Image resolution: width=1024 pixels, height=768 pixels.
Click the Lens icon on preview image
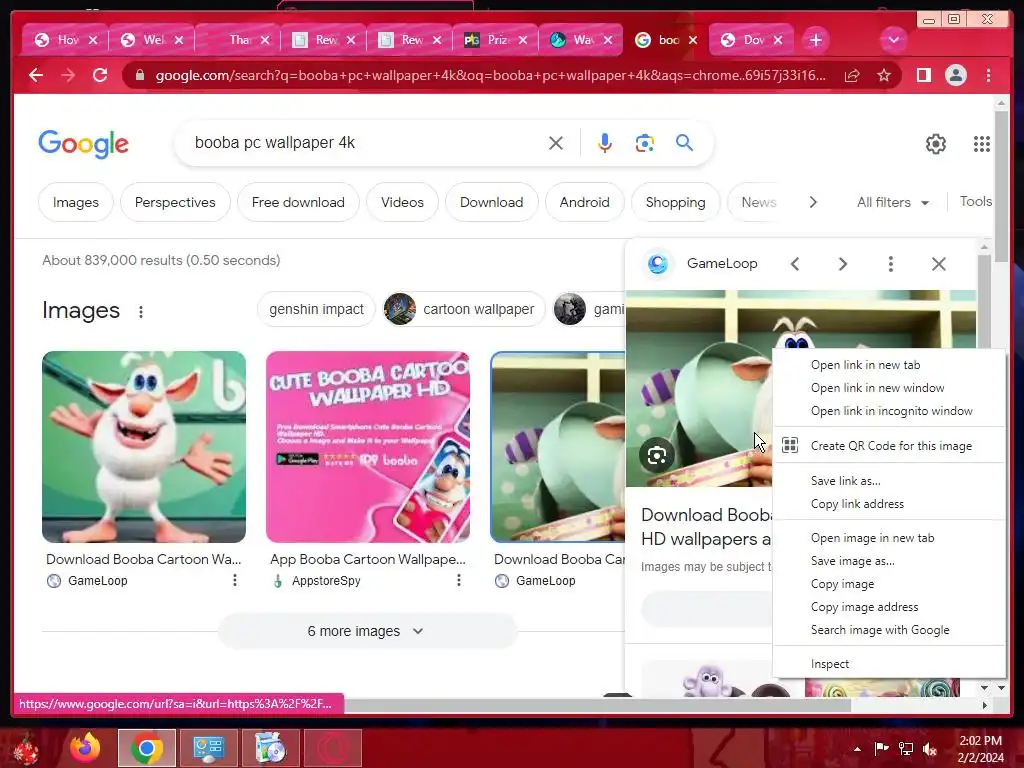656,455
